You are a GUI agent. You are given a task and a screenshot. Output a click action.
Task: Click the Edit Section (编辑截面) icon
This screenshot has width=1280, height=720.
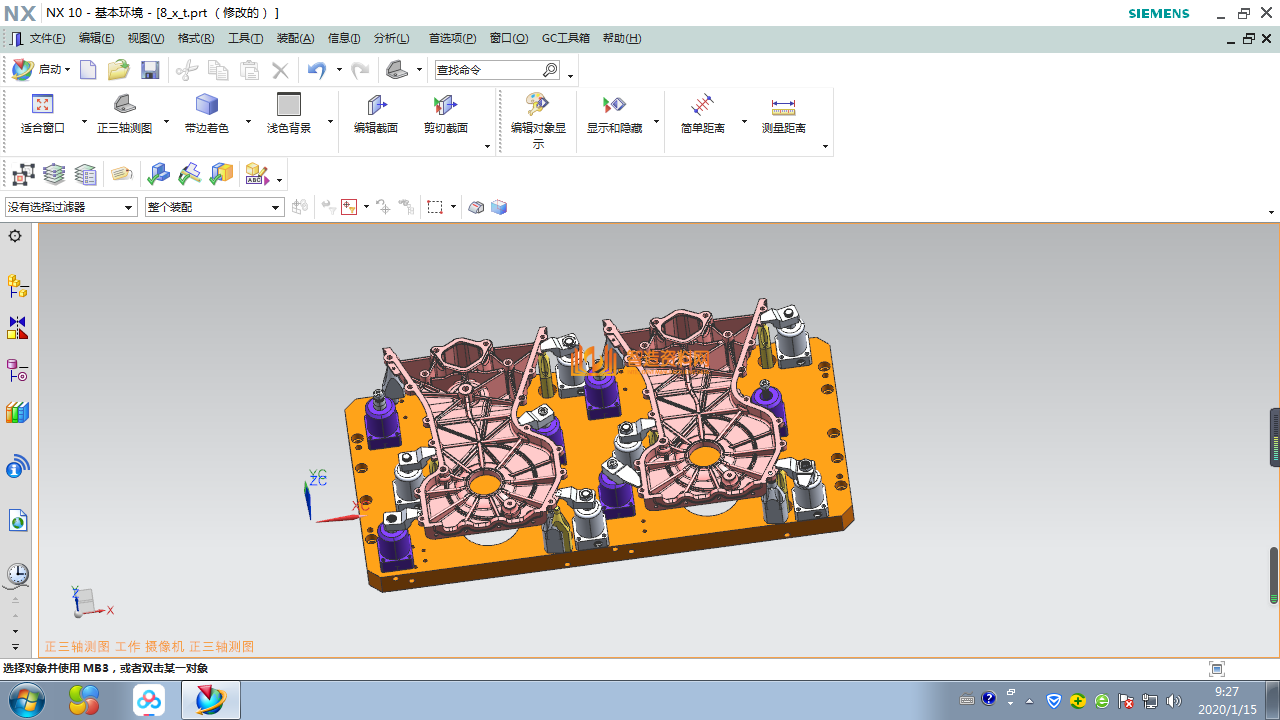(x=376, y=105)
